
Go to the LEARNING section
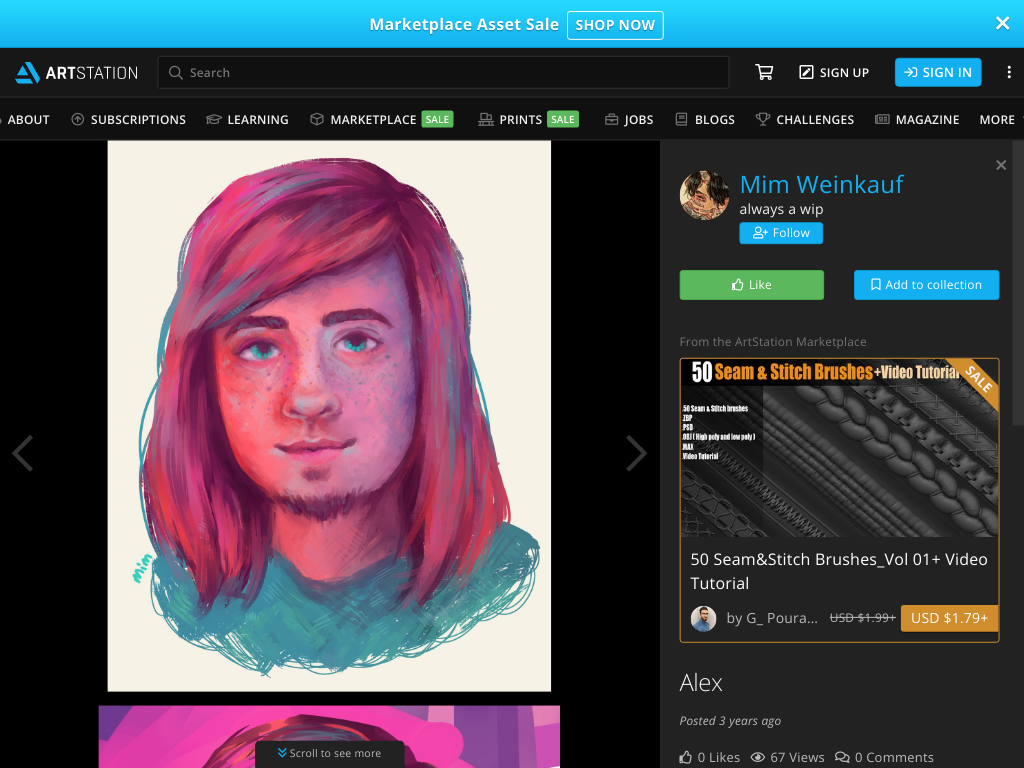(x=248, y=120)
